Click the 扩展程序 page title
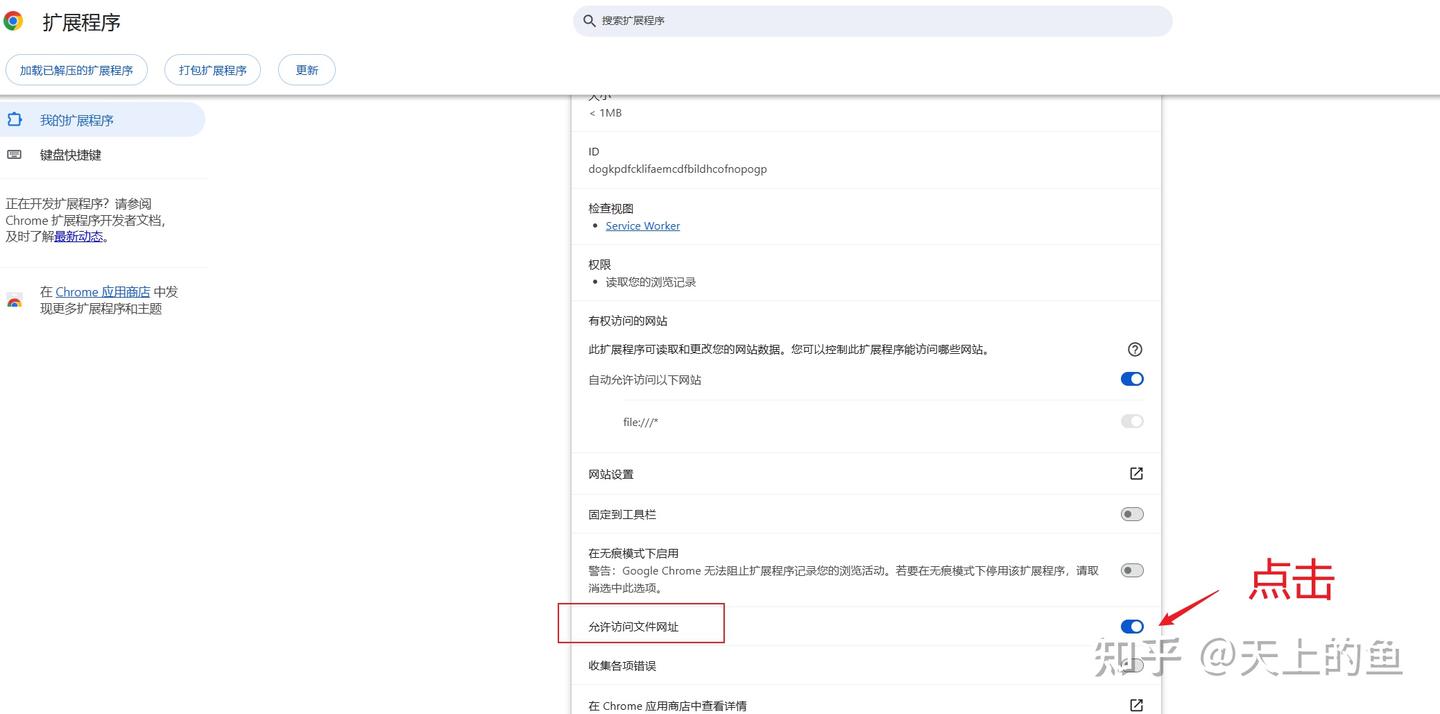 tap(82, 22)
